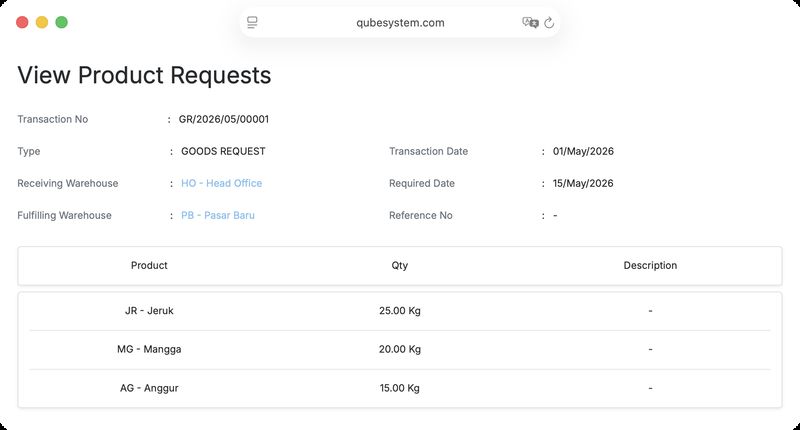800x430 pixels.
Task: Click the 25.00 Kg quantity cell
Action: 399,311
